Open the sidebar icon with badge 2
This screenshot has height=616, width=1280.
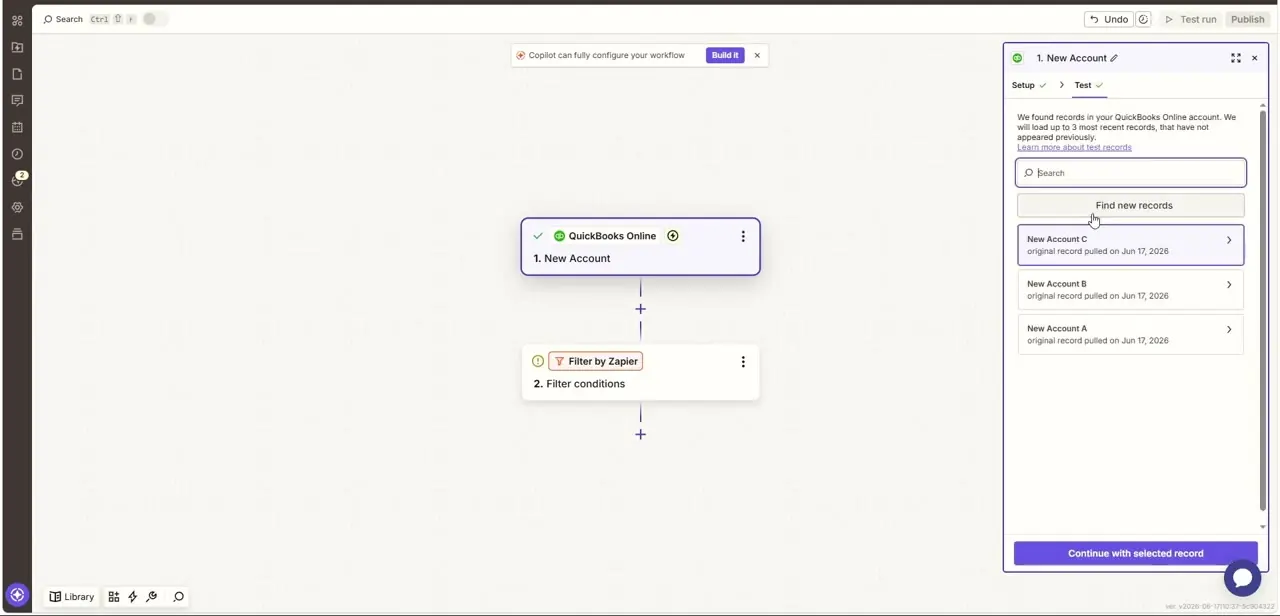pos(18,179)
